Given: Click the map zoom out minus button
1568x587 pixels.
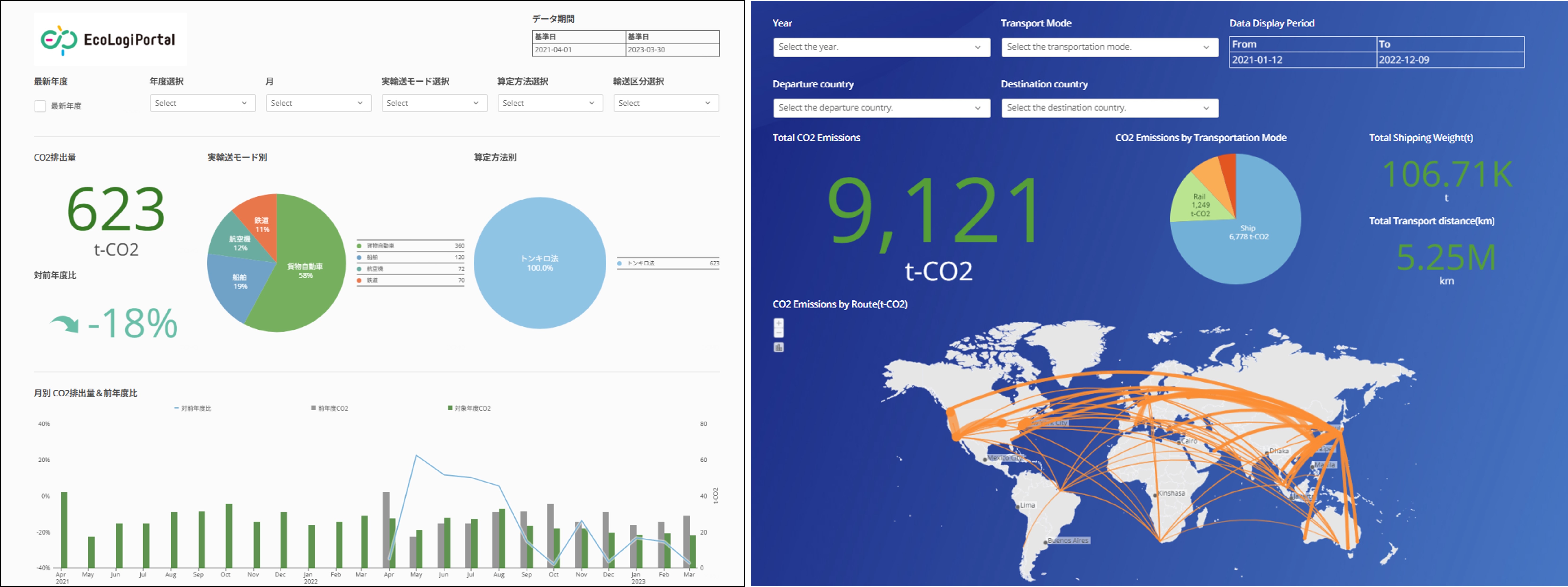Looking at the screenshot, I should (x=778, y=333).
